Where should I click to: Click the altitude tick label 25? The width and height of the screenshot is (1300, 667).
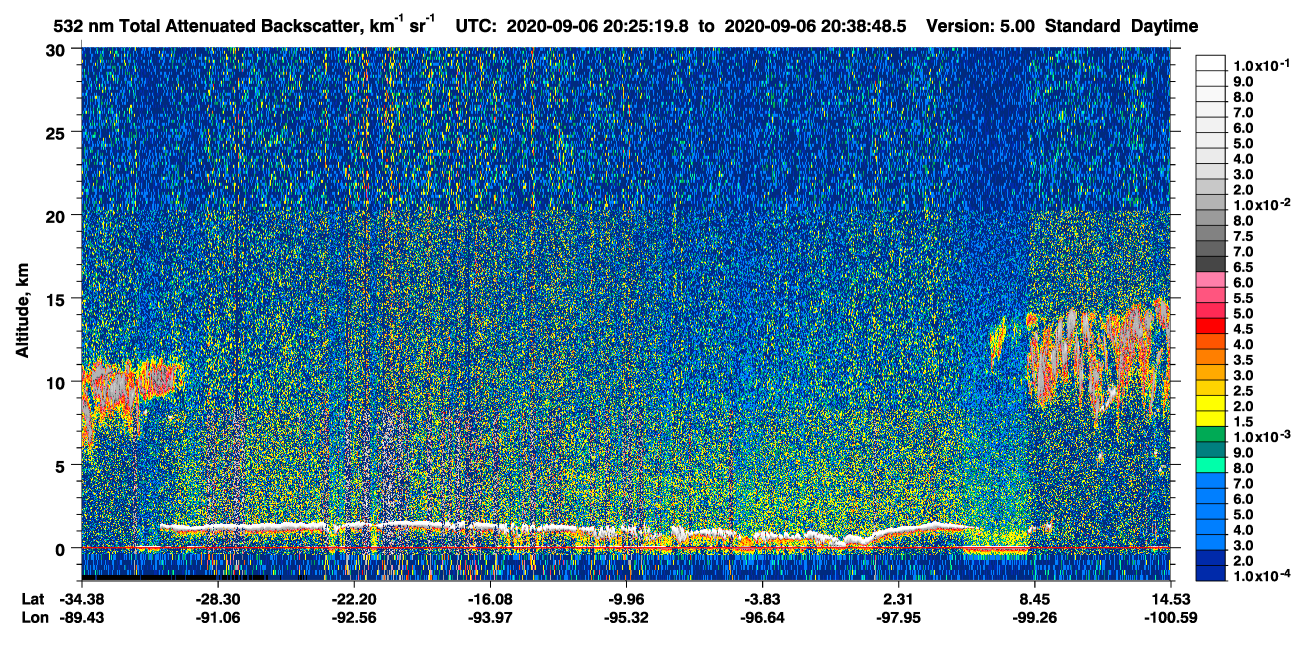(x=56, y=132)
